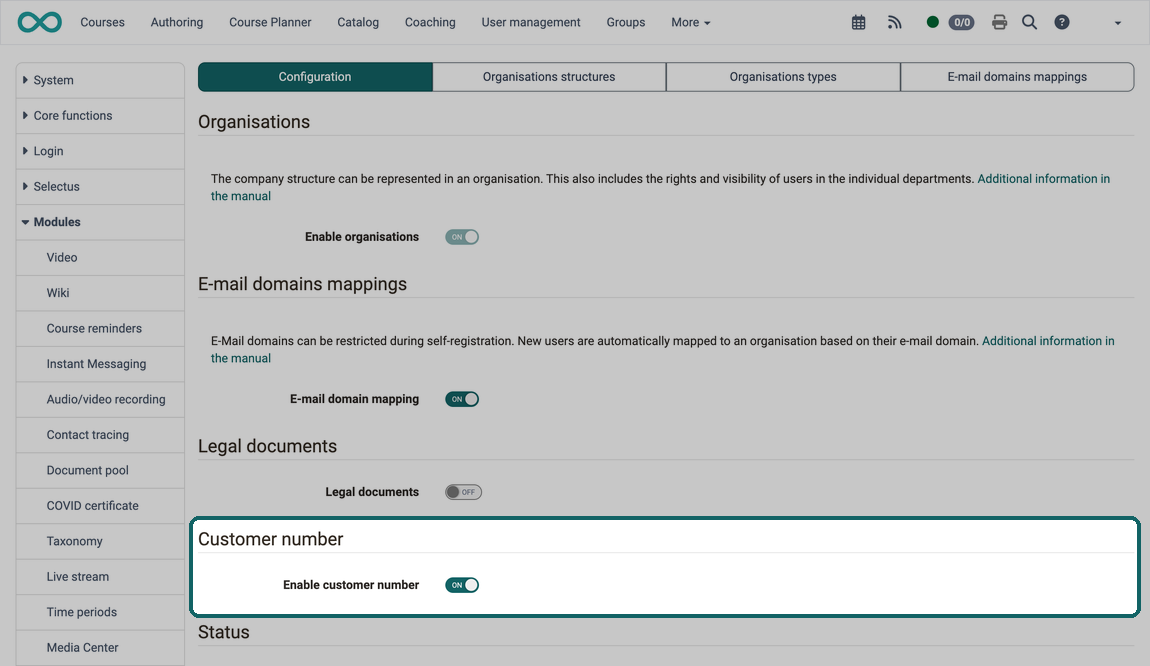
Task: Open Live stream module
Action: click(x=100, y=577)
